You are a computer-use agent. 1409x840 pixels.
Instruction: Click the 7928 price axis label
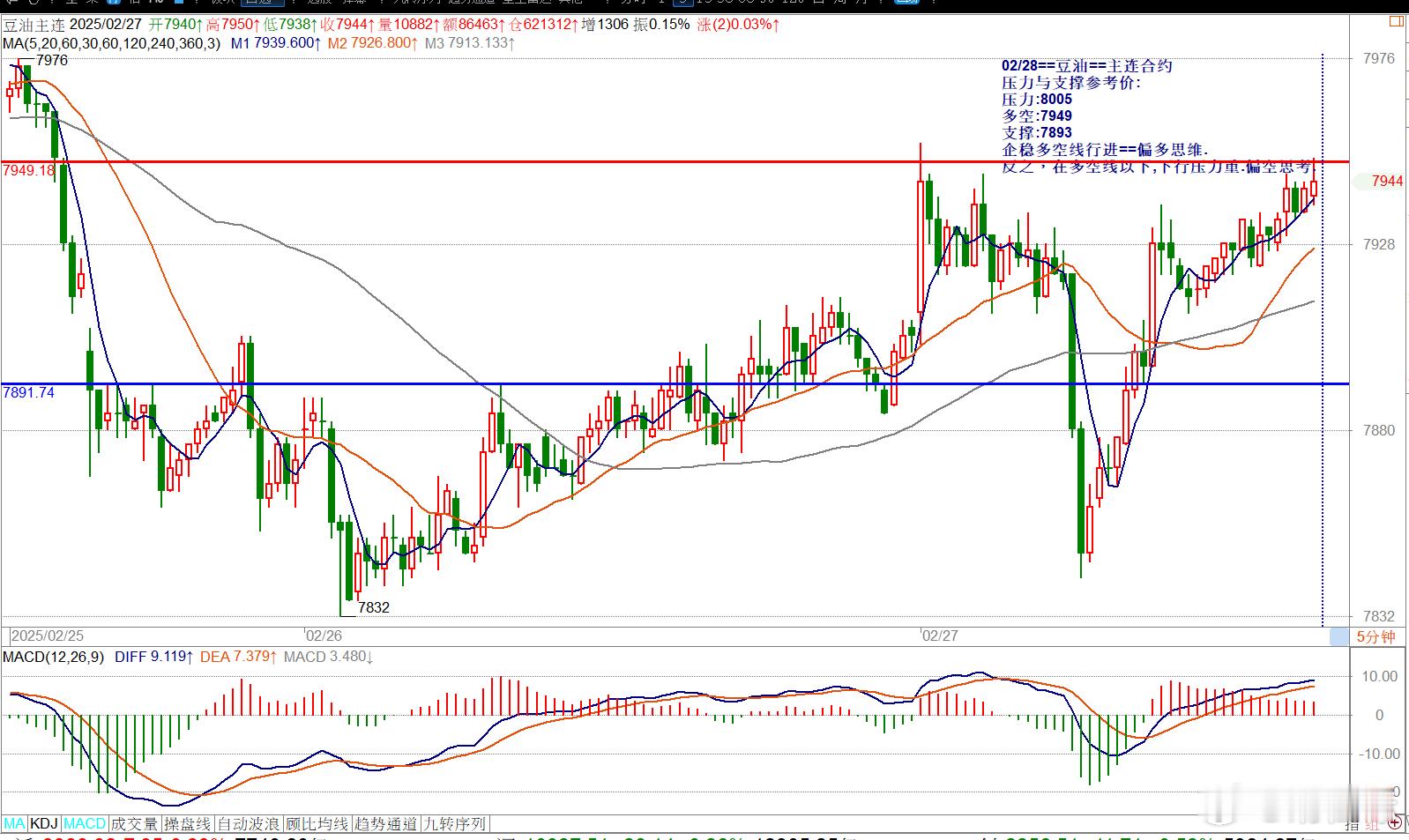coord(1379,244)
